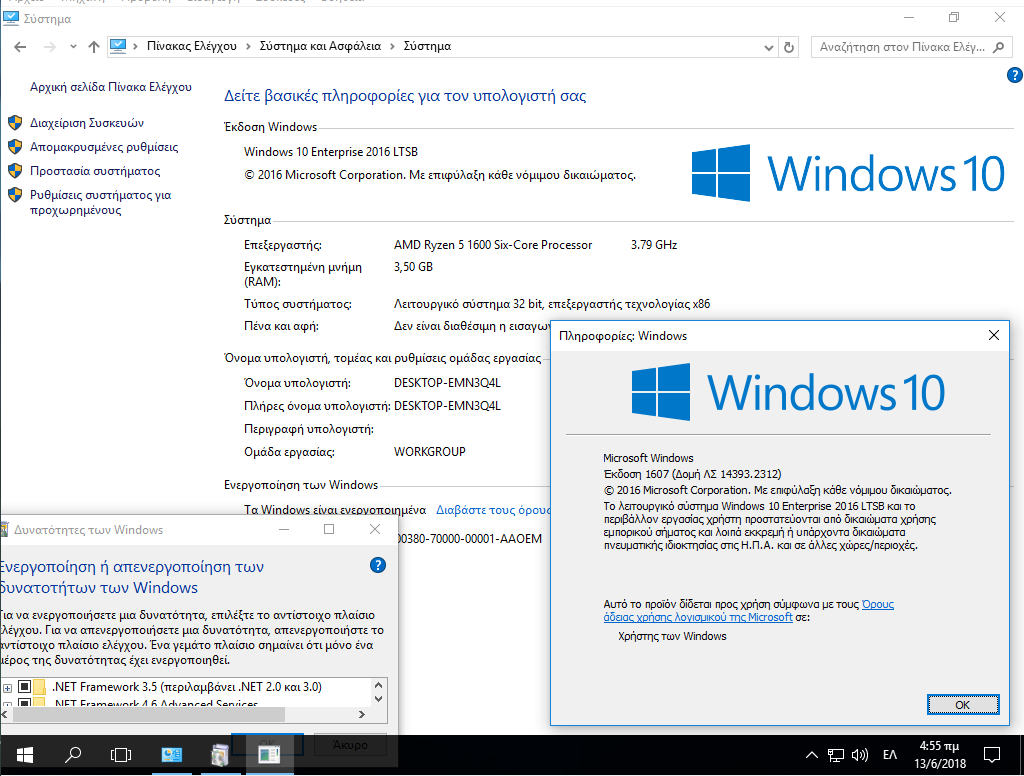Open the Διαβάστε τους όρους license link
Viewport: 1024px width, 776px height.
coord(494,509)
